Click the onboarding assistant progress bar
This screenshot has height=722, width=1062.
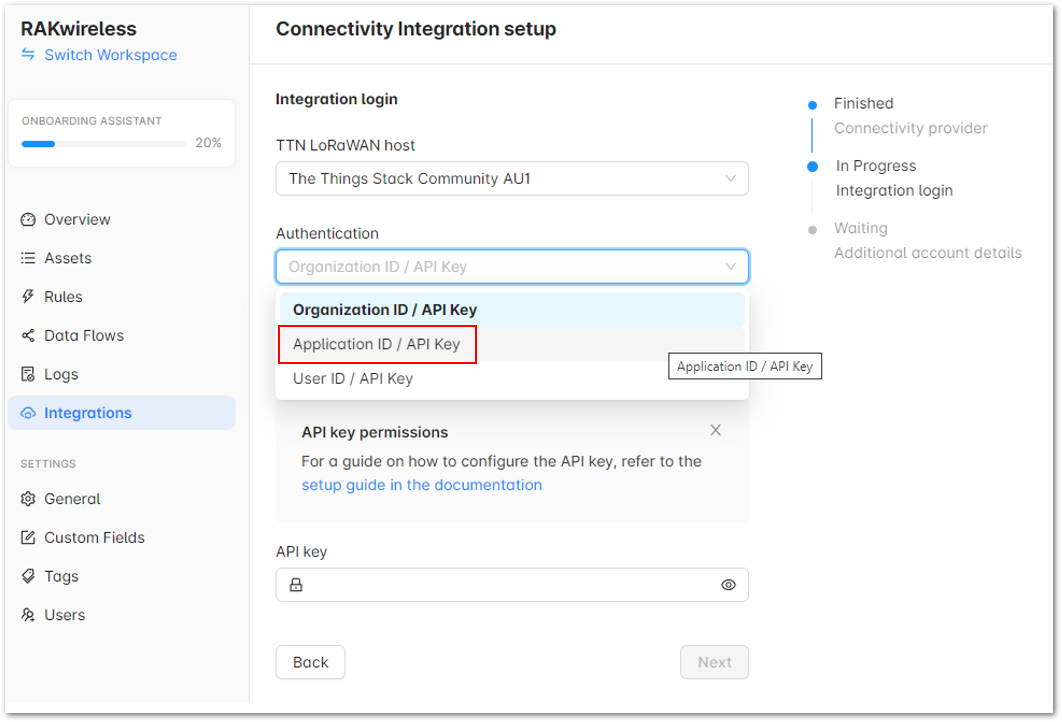click(104, 144)
